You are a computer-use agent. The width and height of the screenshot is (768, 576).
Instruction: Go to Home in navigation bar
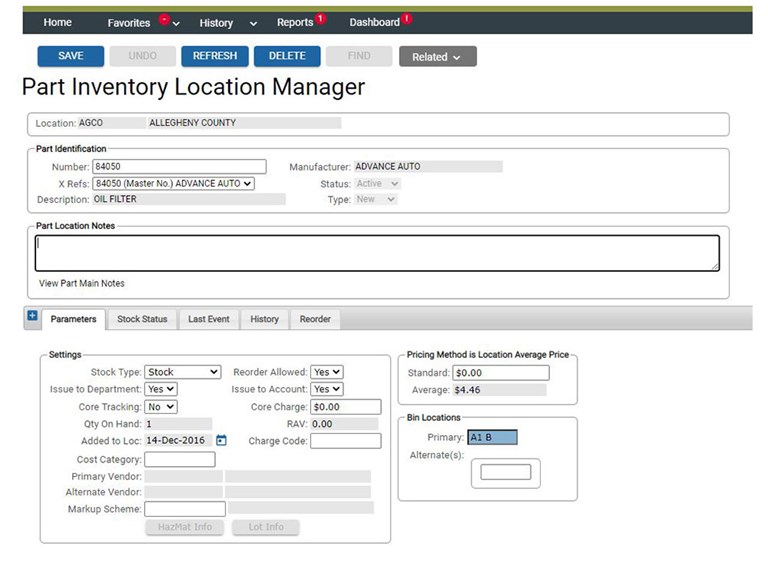point(57,23)
